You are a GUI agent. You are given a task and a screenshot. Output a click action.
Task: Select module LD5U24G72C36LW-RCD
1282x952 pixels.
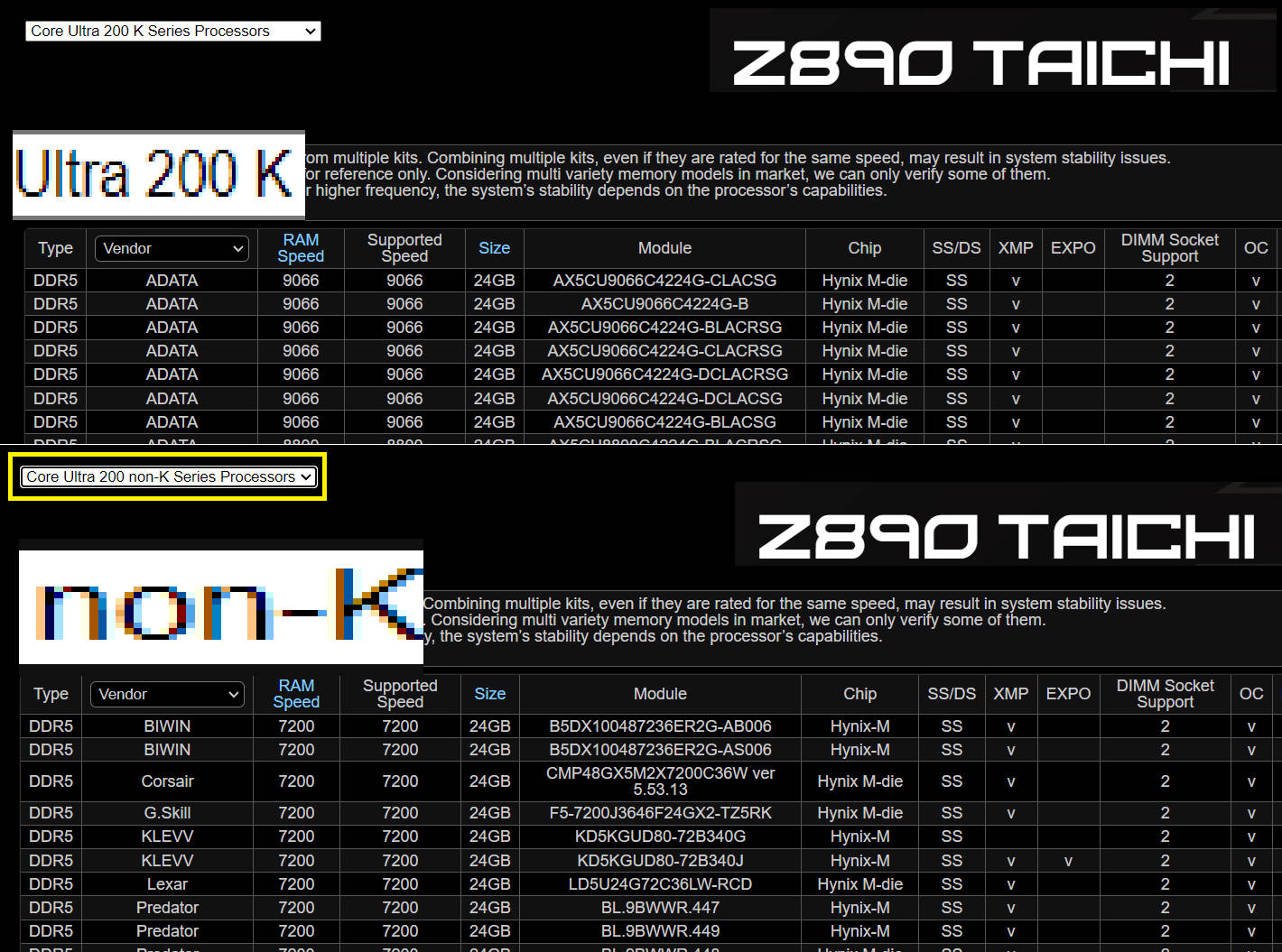pyautogui.click(x=660, y=884)
